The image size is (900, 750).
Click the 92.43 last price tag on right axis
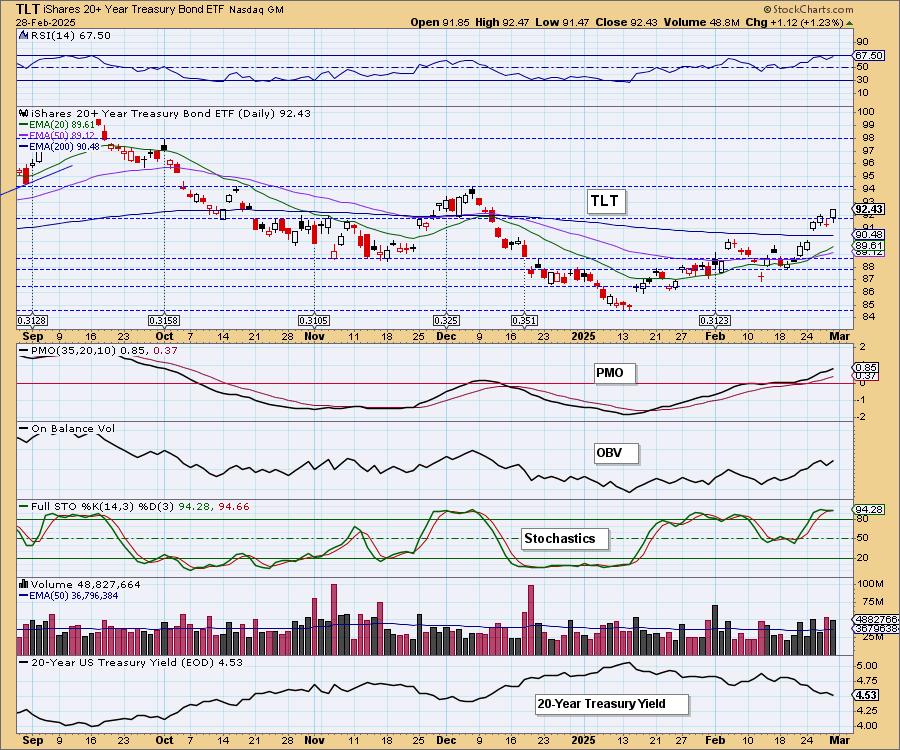(x=869, y=209)
